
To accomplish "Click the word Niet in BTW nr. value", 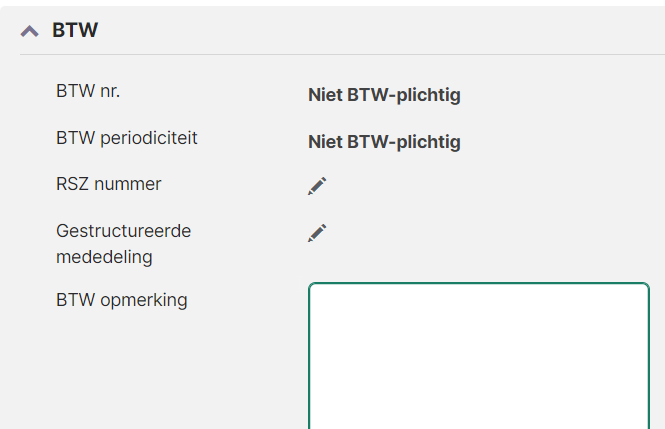I will [325, 95].
